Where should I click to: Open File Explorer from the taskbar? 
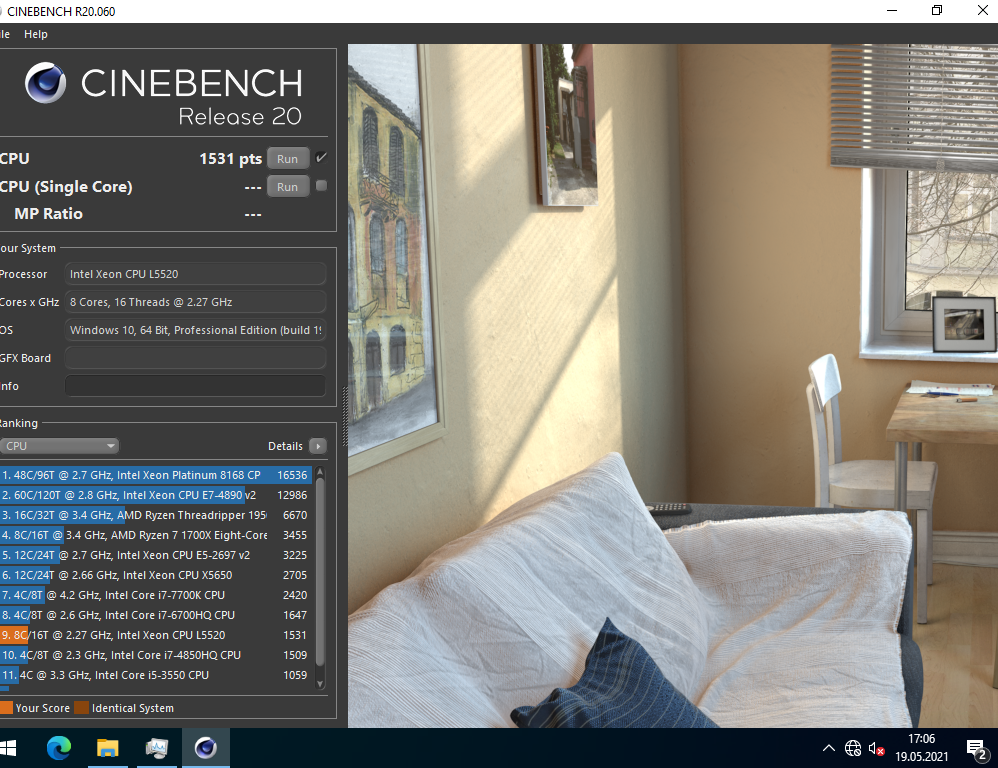click(108, 748)
